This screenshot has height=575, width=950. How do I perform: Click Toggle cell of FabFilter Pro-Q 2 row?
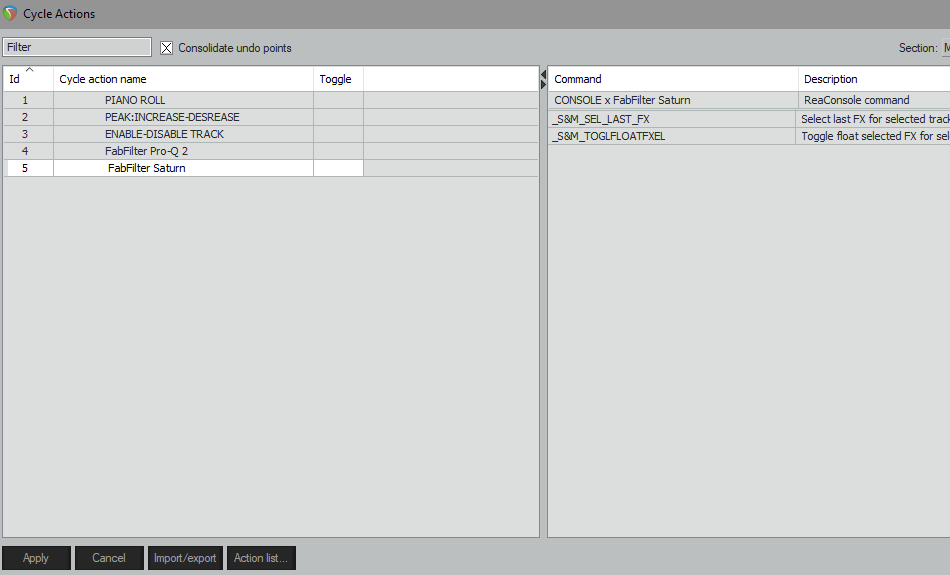pyautogui.click(x=338, y=151)
